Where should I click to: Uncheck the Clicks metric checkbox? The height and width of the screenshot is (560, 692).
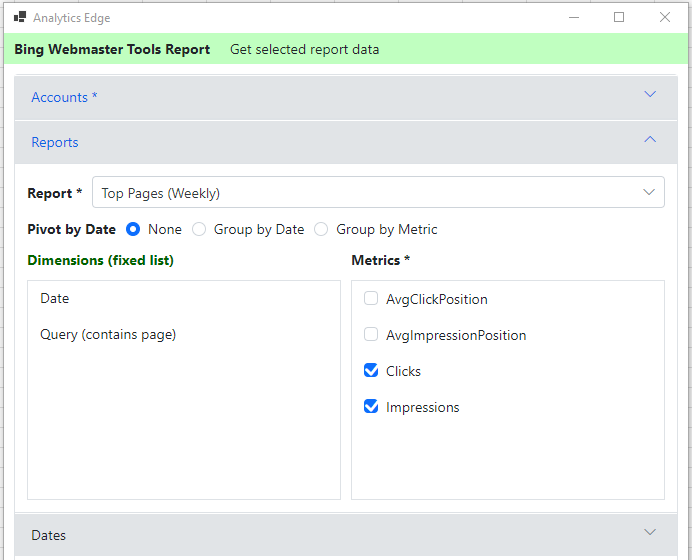pyautogui.click(x=371, y=370)
